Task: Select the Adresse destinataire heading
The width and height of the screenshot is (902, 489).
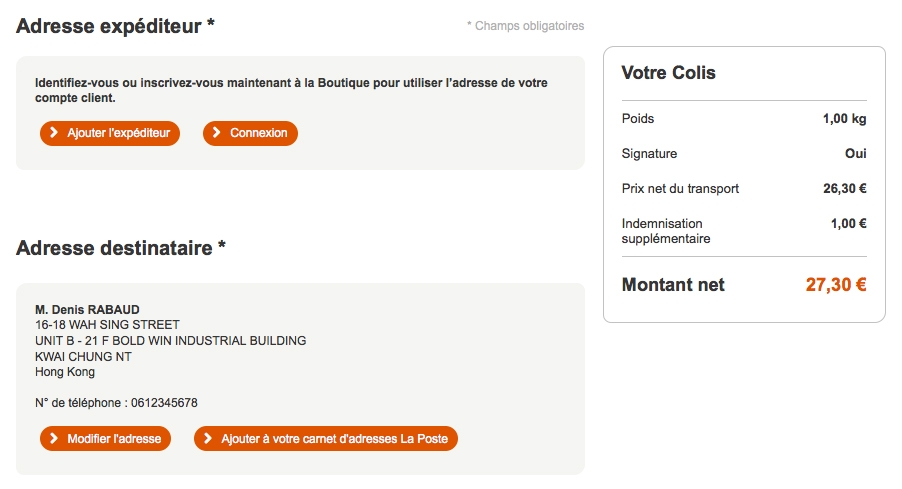Action: [120, 247]
